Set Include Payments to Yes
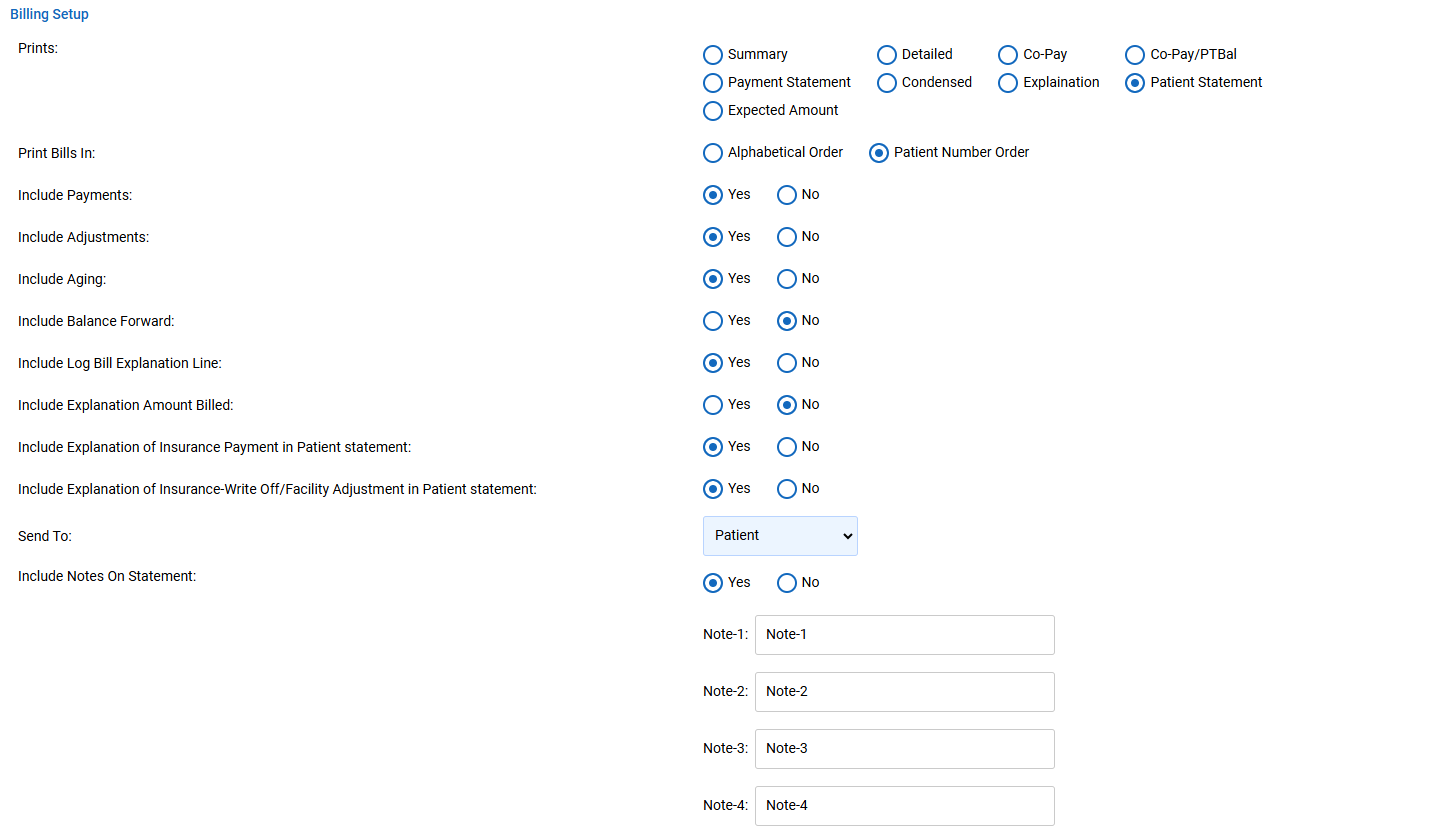The width and height of the screenshot is (1441, 832). coord(713,195)
